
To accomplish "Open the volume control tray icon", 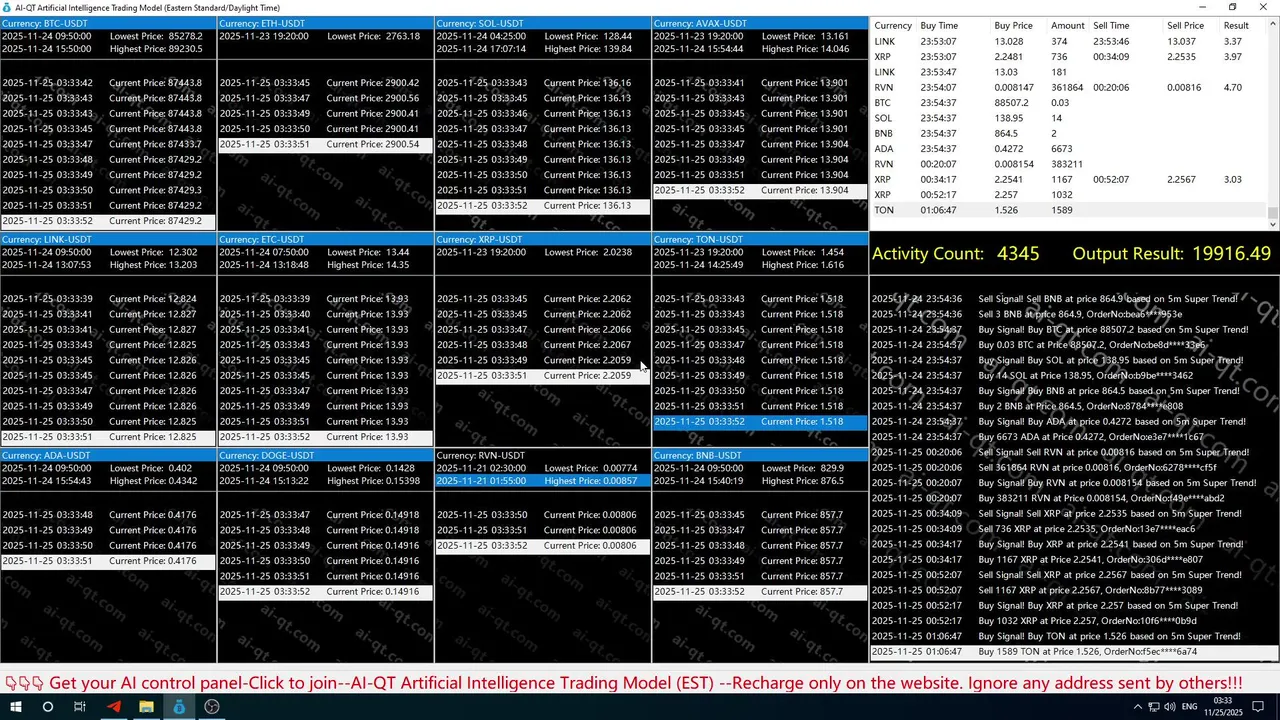I will coord(1172,707).
